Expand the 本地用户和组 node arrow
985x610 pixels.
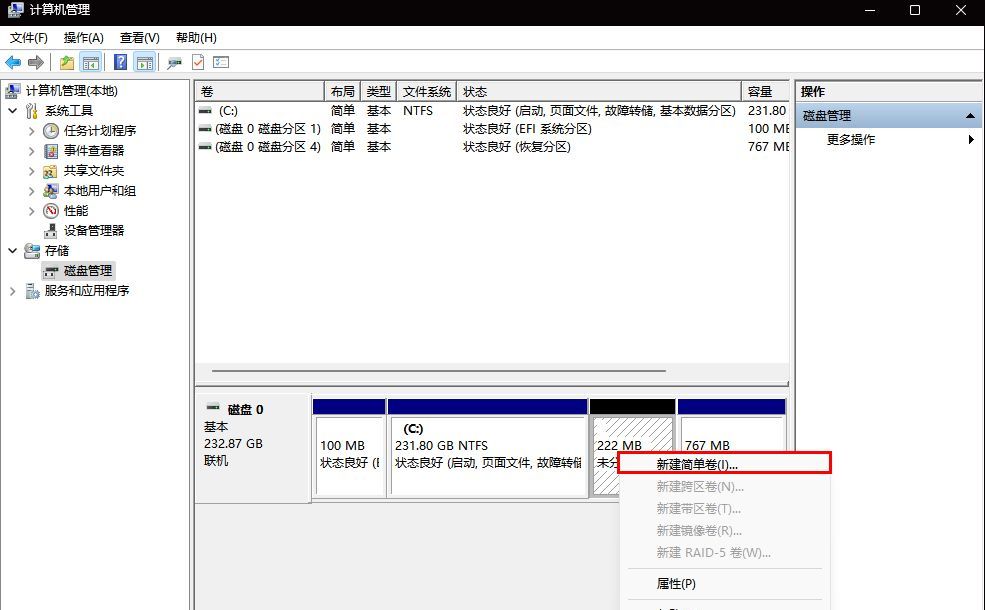(x=31, y=190)
